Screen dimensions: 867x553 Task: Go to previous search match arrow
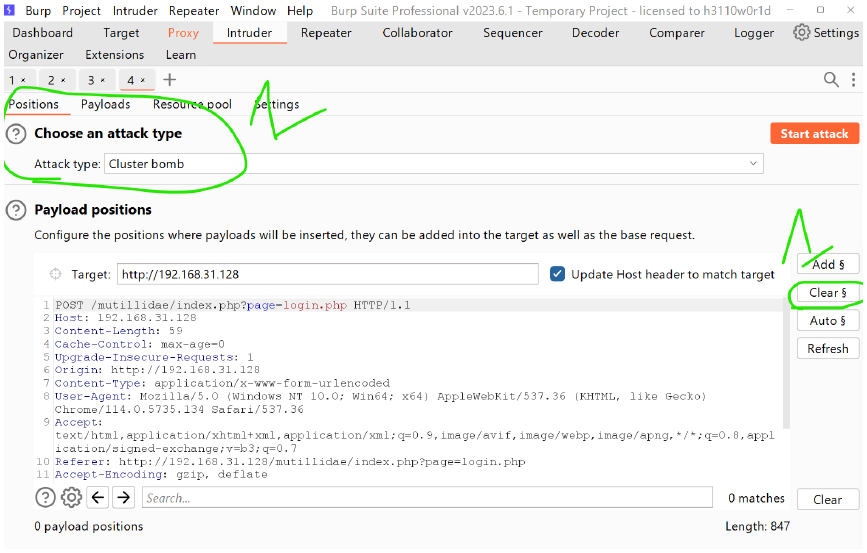click(98, 498)
